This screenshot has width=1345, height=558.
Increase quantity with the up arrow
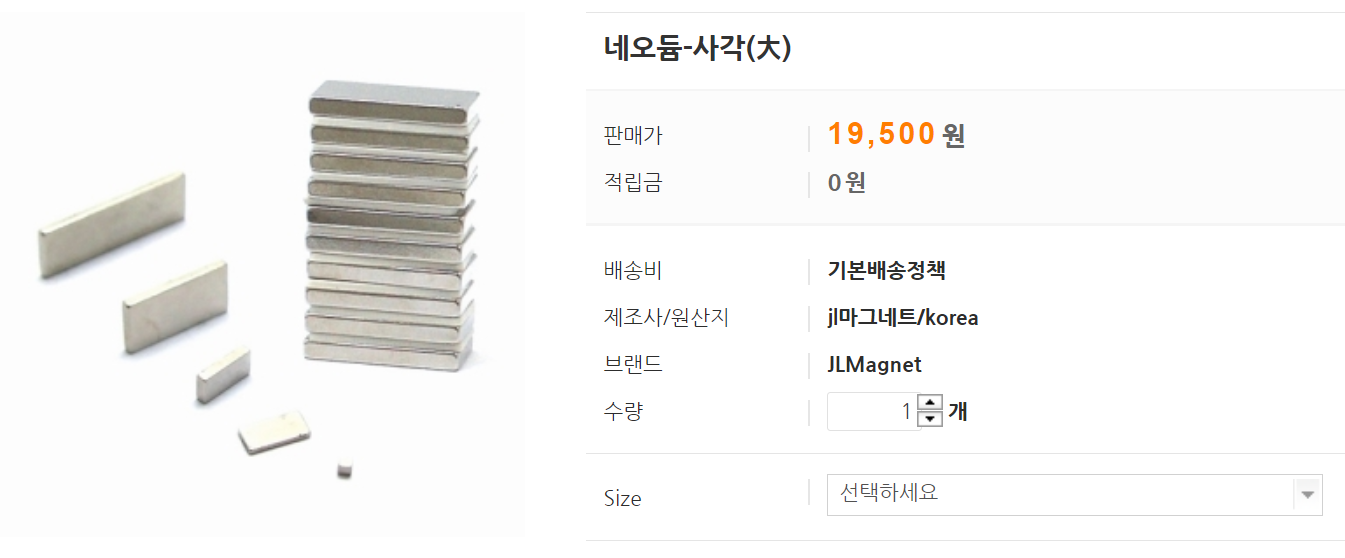930,403
